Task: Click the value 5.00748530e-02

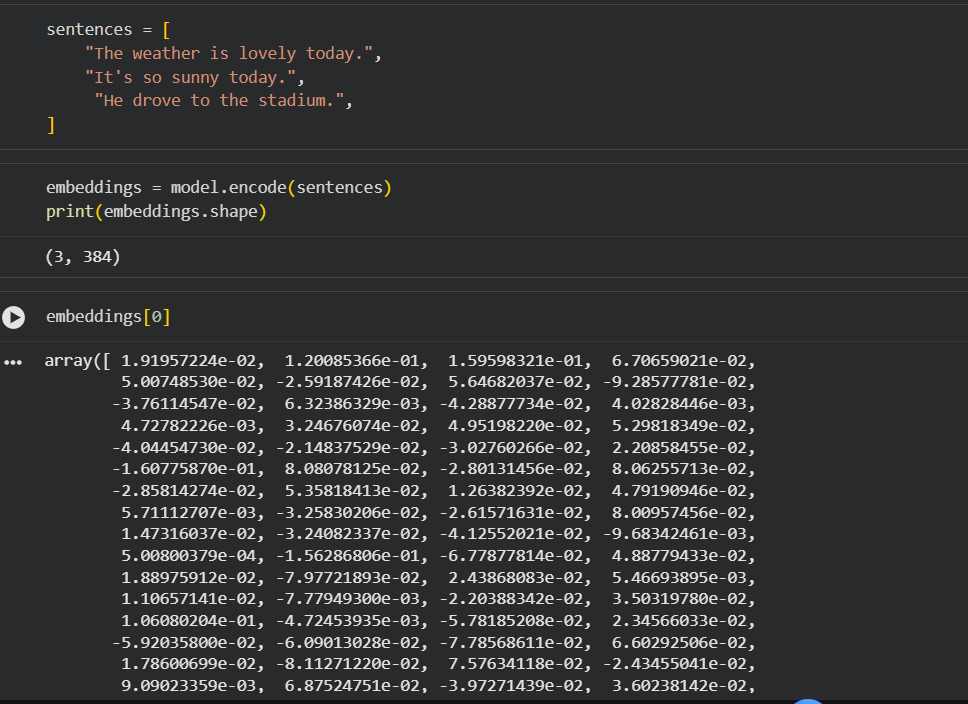Action: click(x=188, y=382)
